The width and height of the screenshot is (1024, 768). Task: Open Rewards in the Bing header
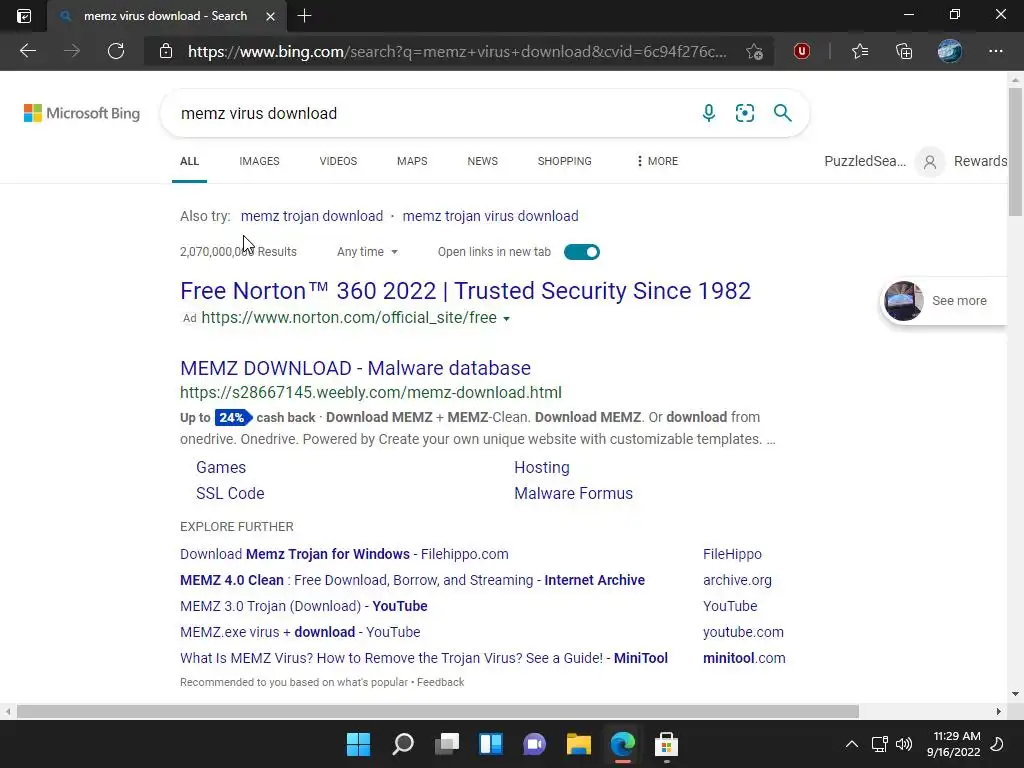tap(980, 161)
